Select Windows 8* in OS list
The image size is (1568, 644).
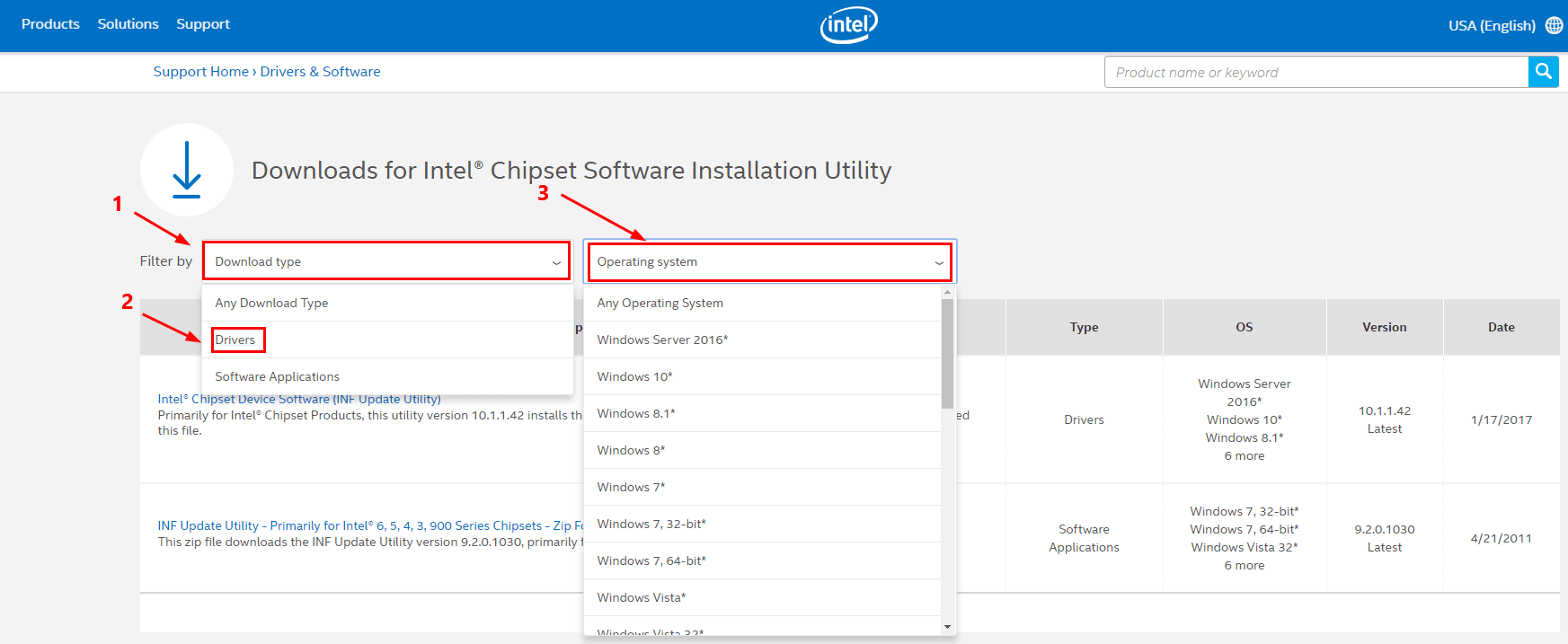[x=762, y=451]
